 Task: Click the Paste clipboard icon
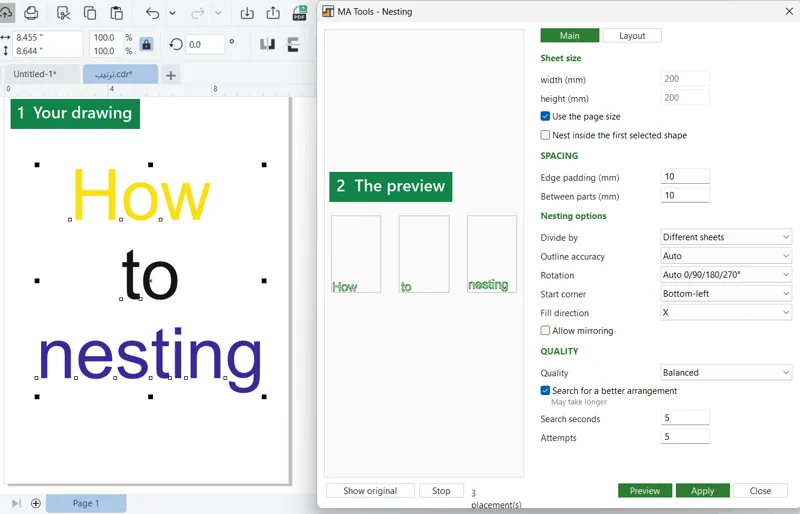[117, 13]
